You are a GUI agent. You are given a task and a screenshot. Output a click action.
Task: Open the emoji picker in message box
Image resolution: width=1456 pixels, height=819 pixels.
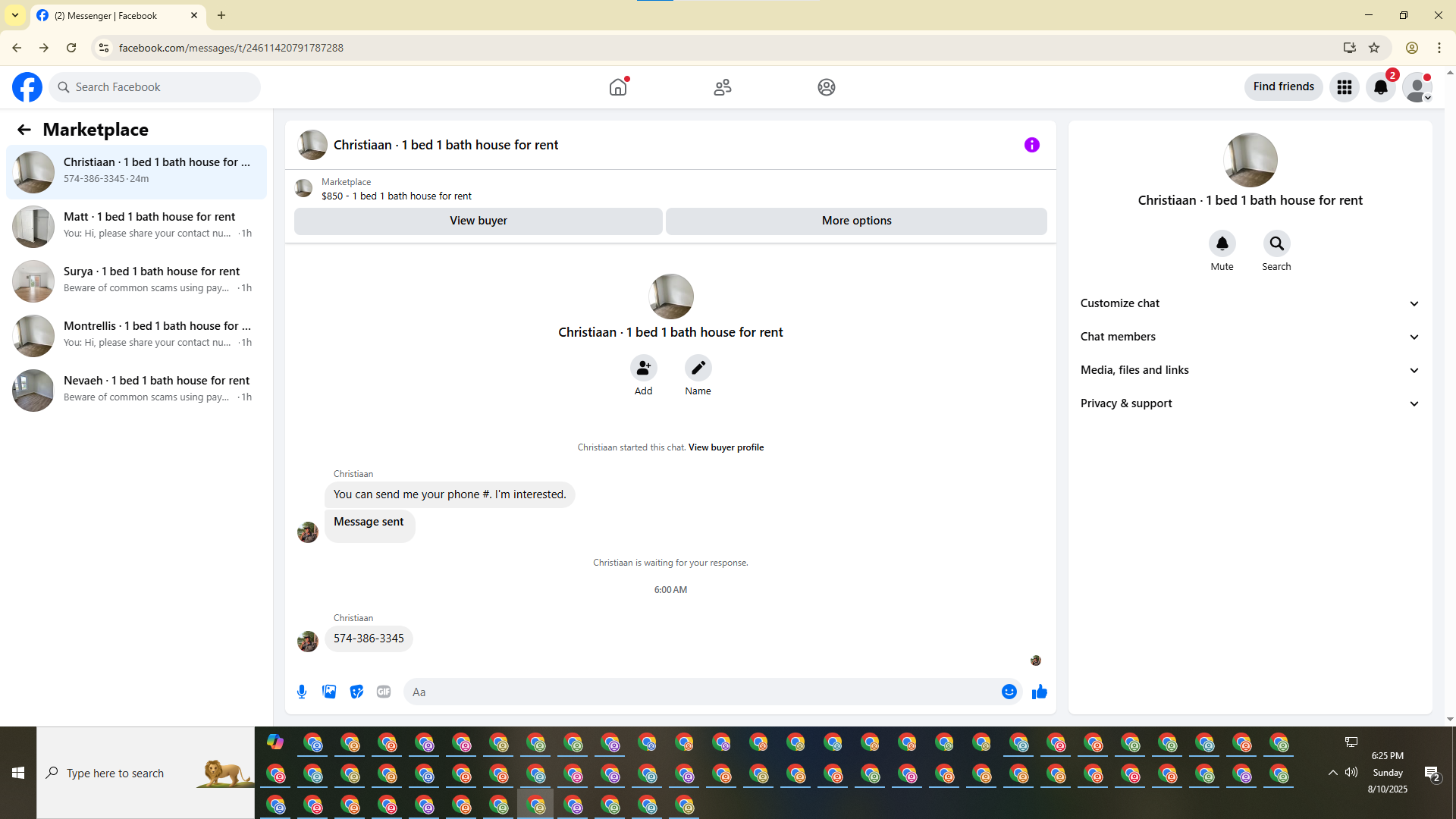1009,692
